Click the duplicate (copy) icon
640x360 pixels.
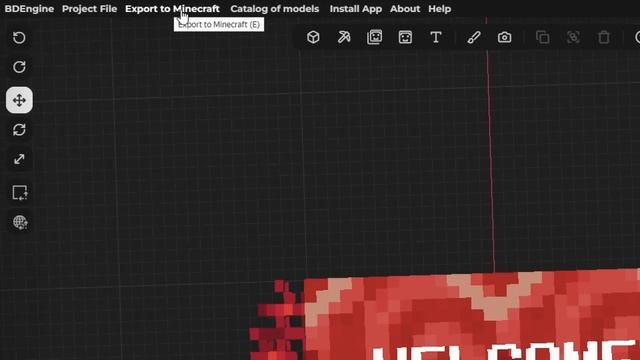coord(542,38)
